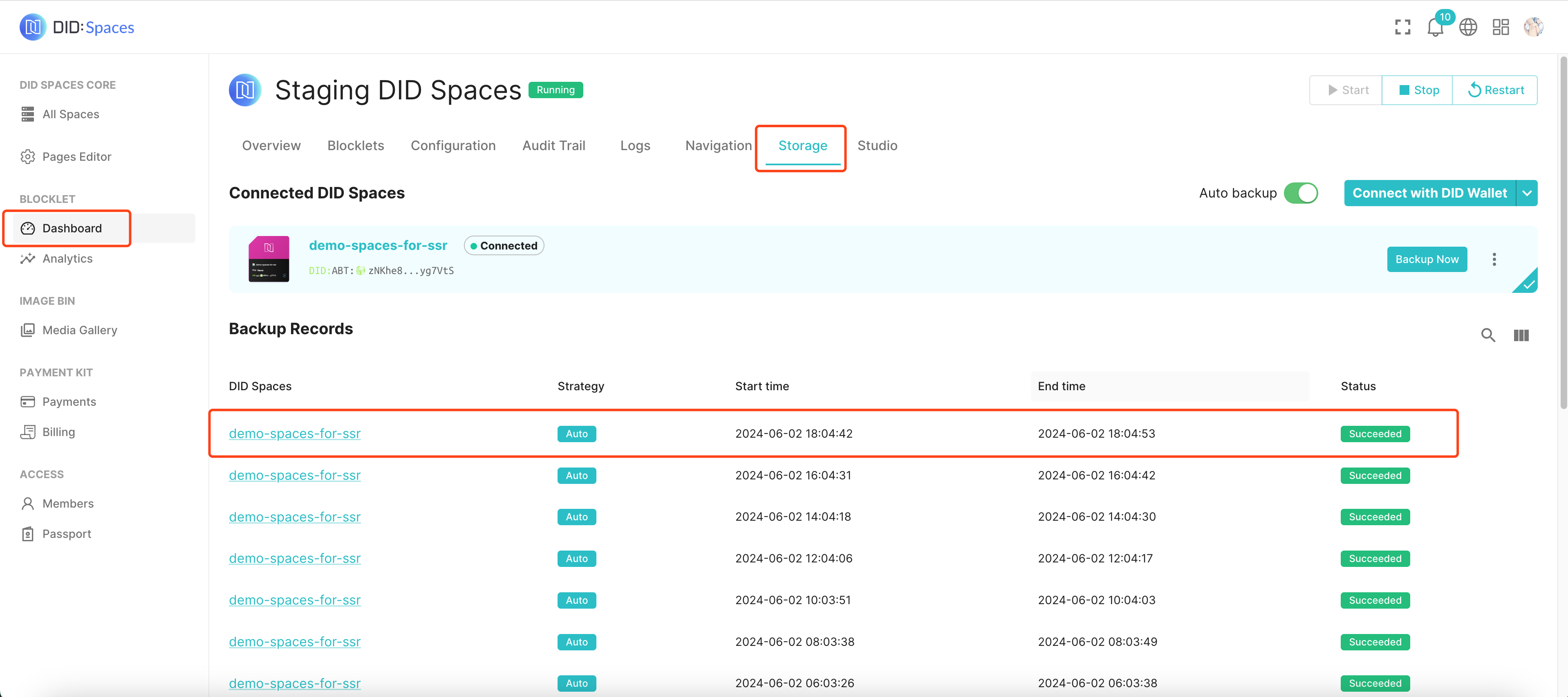Image resolution: width=1568 pixels, height=697 pixels.
Task: Click the Backup Now button
Action: click(1426, 260)
